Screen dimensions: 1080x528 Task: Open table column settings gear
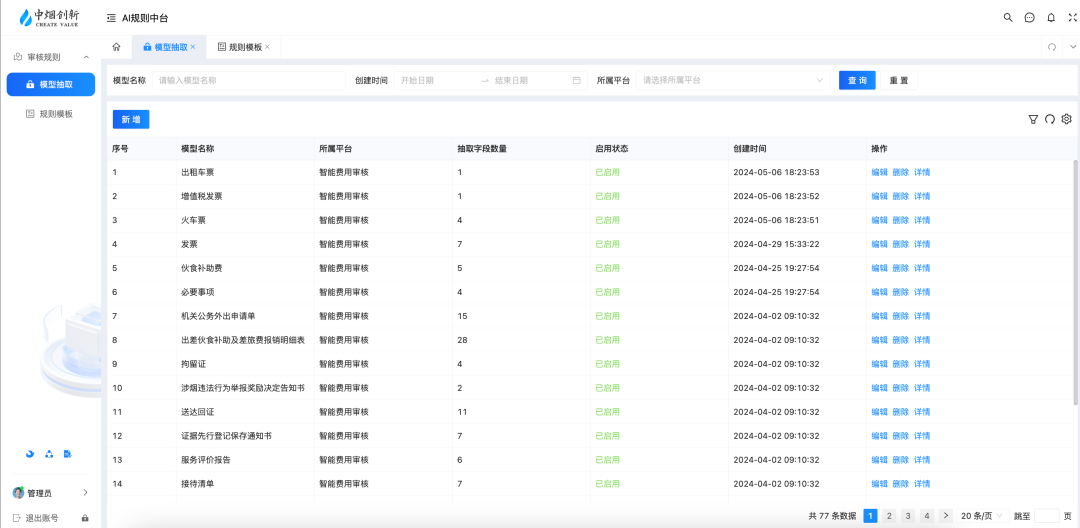pos(1066,119)
